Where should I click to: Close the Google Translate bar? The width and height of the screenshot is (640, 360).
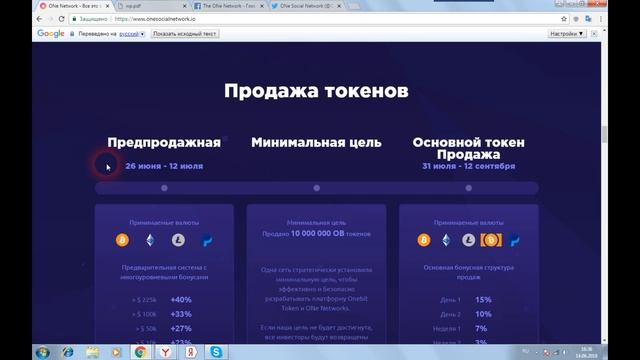pos(594,33)
